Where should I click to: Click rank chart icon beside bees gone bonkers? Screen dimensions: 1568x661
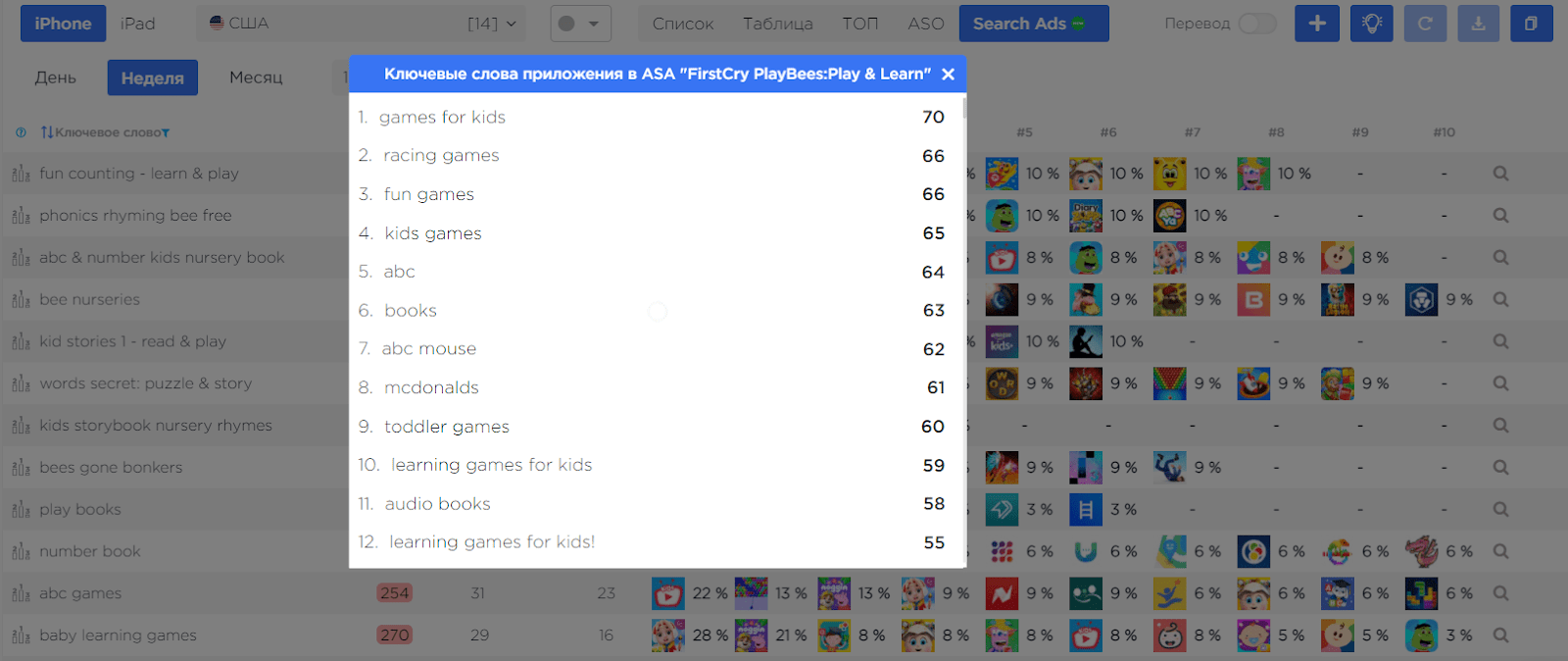tap(21, 468)
